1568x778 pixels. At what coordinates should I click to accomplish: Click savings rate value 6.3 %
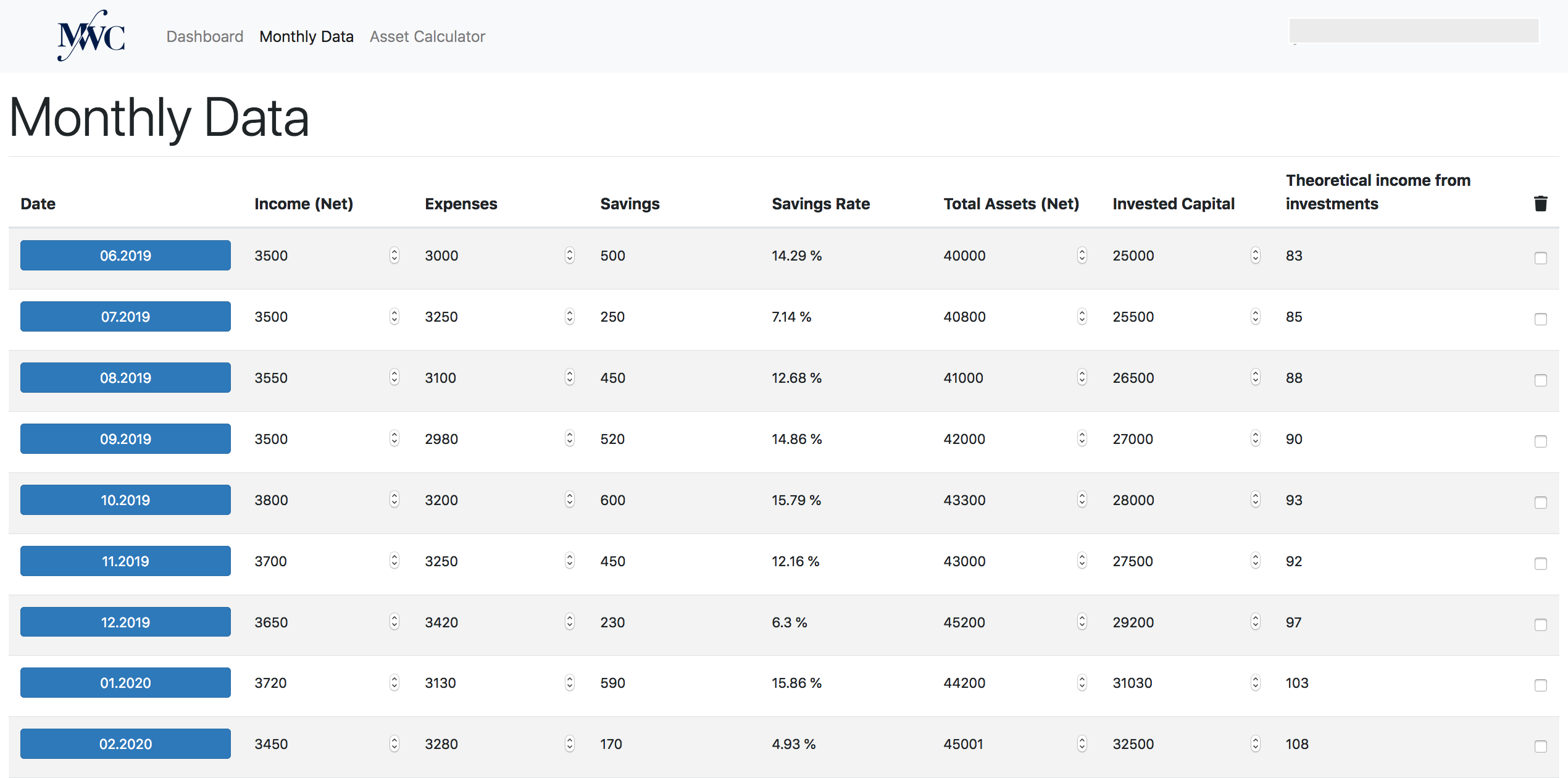790,622
